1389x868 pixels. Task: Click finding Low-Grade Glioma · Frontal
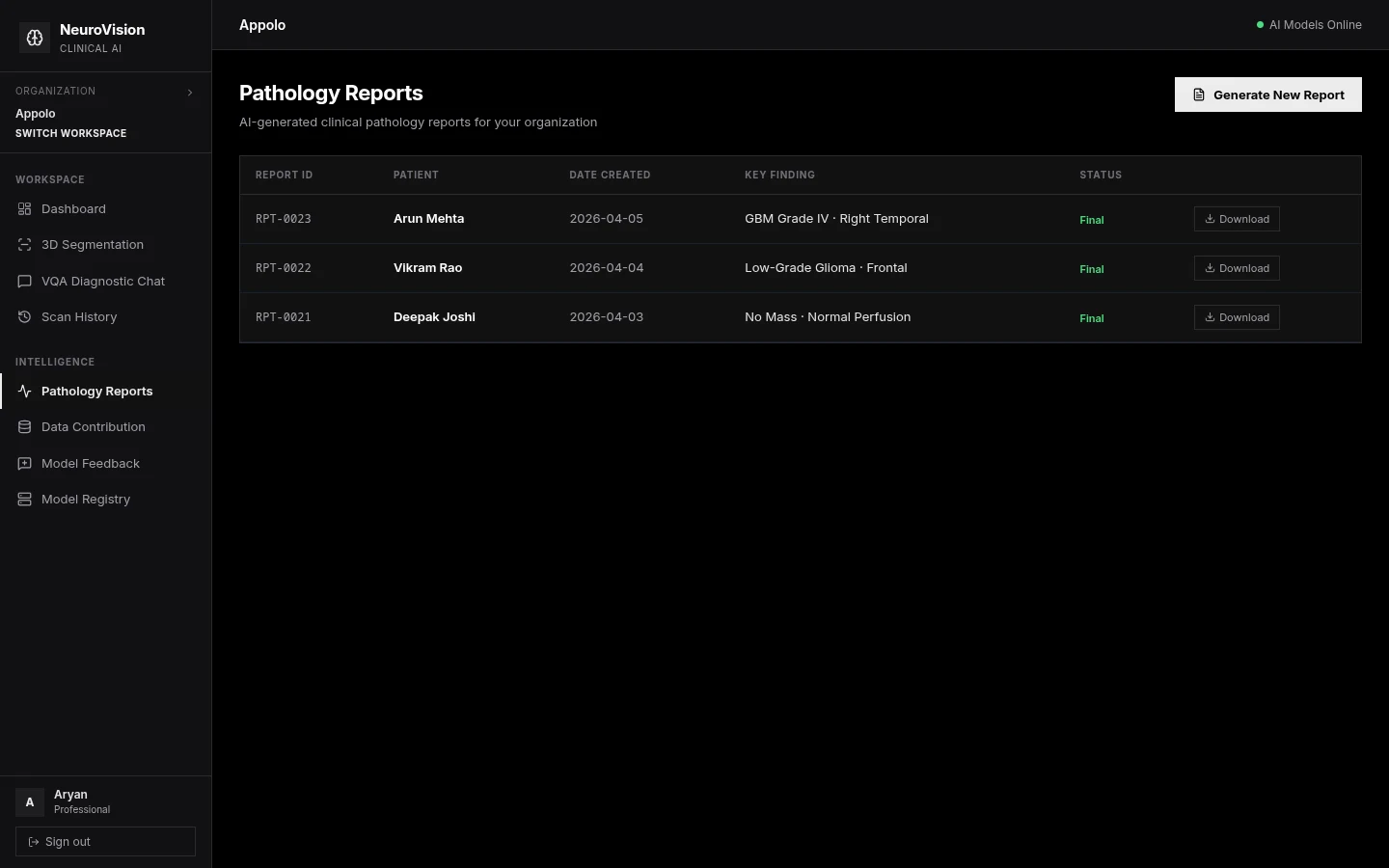pyautogui.click(x=826, y=268)
